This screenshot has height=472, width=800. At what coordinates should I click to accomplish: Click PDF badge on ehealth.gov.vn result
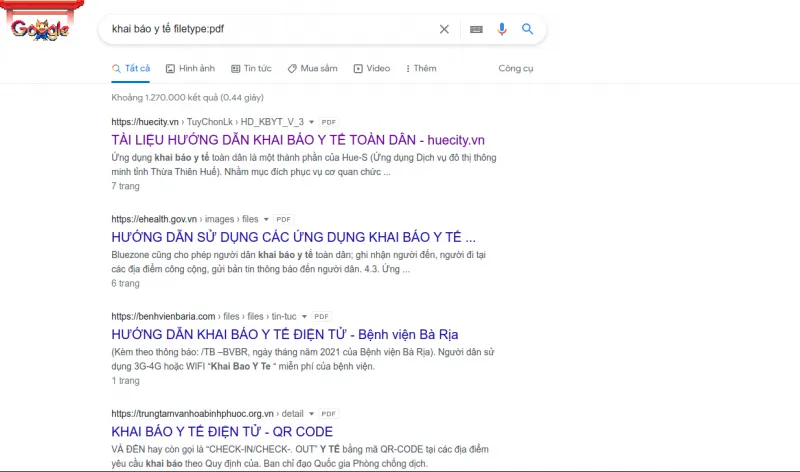click(x=283, y=219)
